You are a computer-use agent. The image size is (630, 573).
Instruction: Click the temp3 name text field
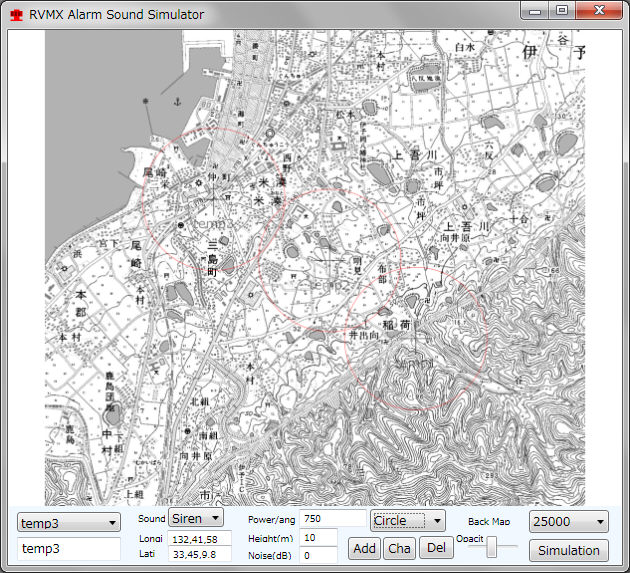[69, 549]
